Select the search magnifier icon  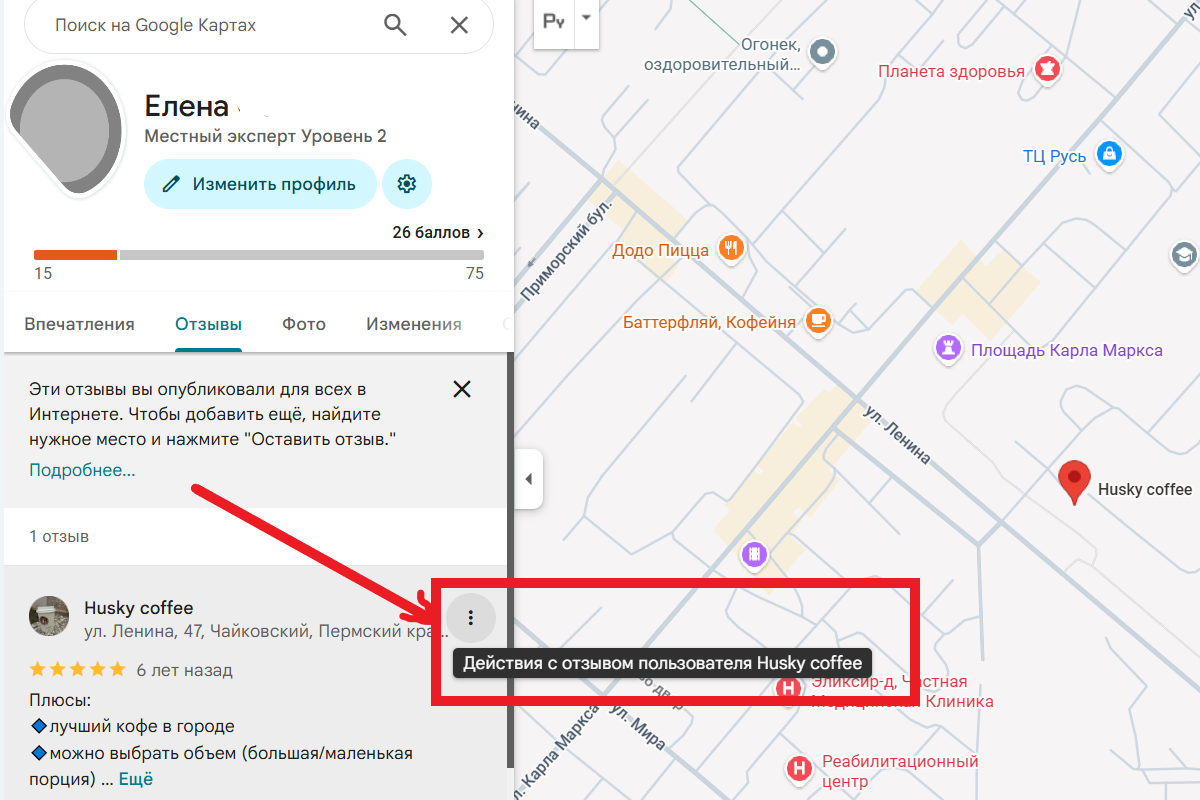395,25
